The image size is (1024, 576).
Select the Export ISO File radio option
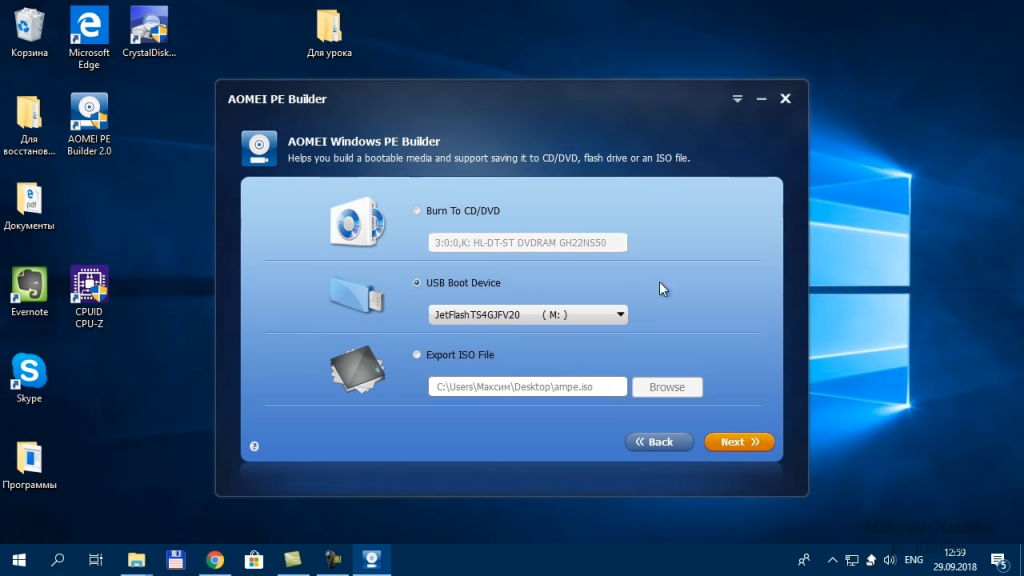(x=417, y=355)
